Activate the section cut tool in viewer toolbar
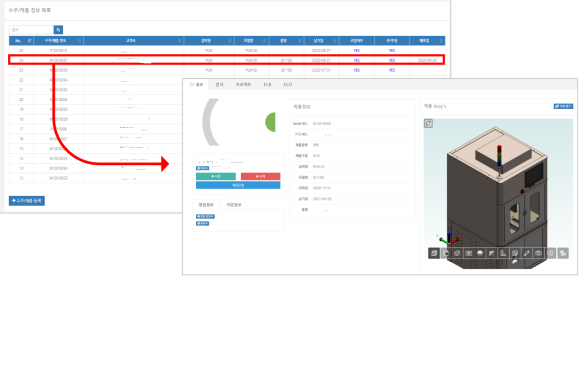The height and width of the screenshot is (384, 580). click(x=491, y=253)
